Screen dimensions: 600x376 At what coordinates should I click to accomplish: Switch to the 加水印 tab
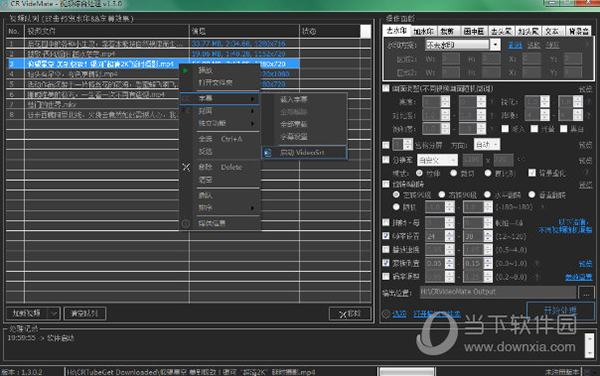click(x=423, y=31)
